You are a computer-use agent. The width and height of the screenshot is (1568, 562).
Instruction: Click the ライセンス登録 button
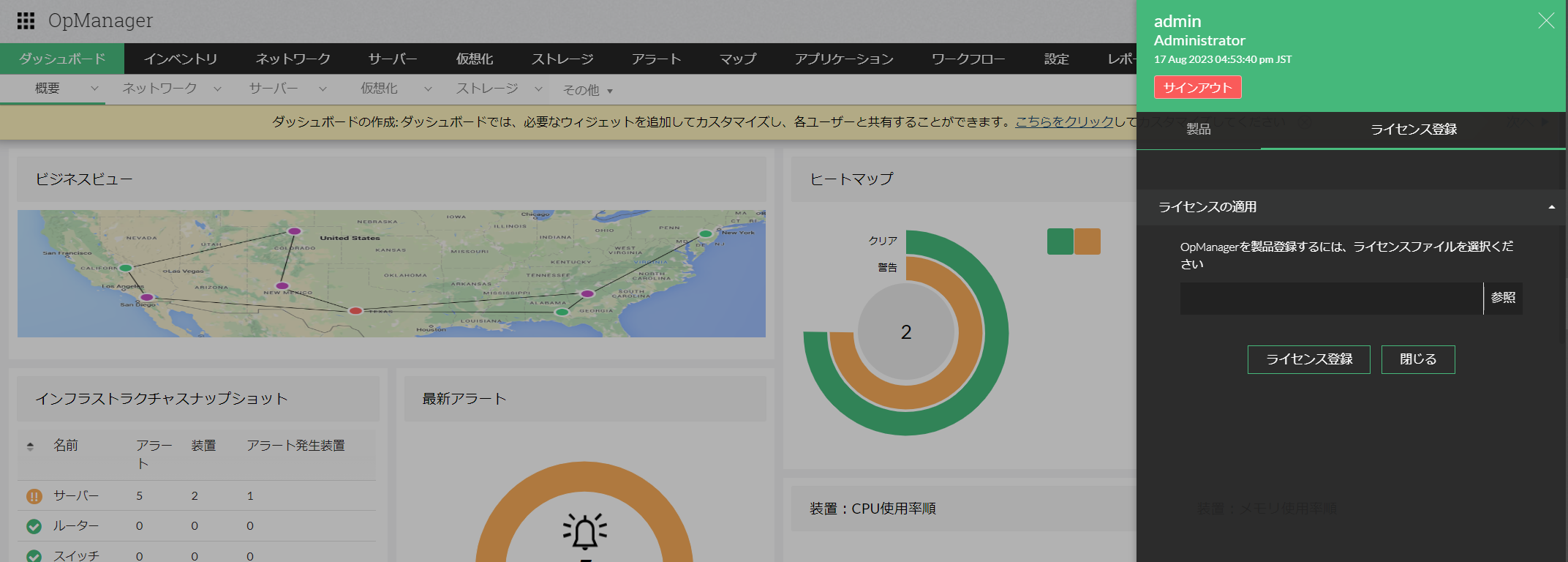click(x=1308, y=359)
